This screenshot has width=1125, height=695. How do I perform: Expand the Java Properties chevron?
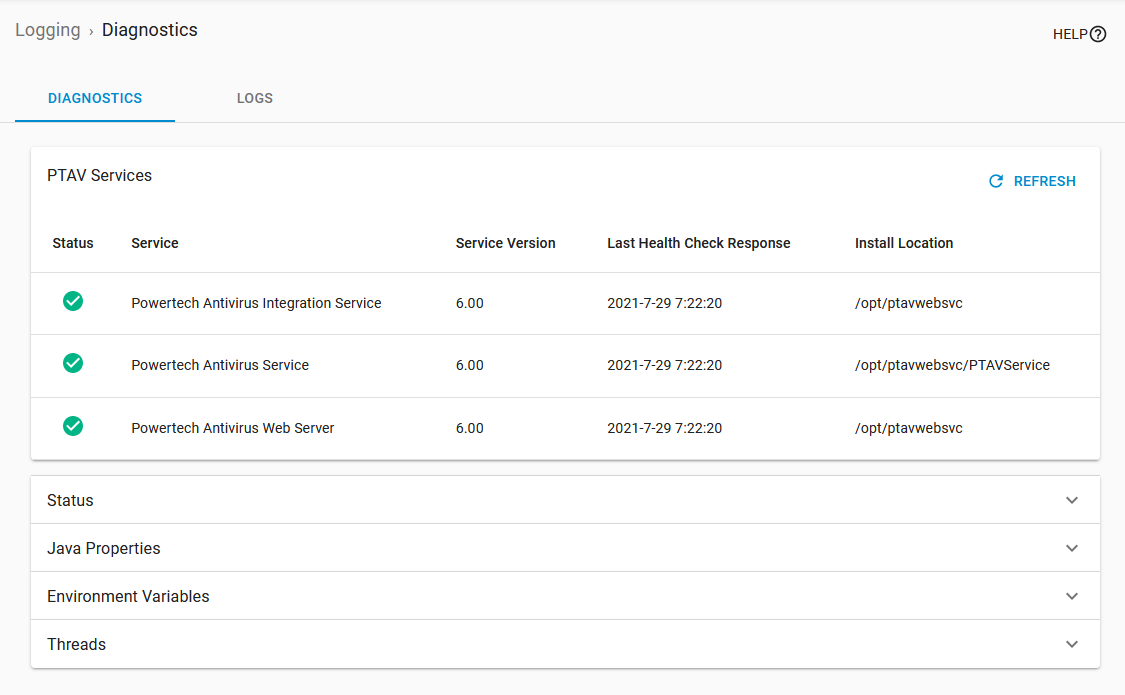(1072, 548)
